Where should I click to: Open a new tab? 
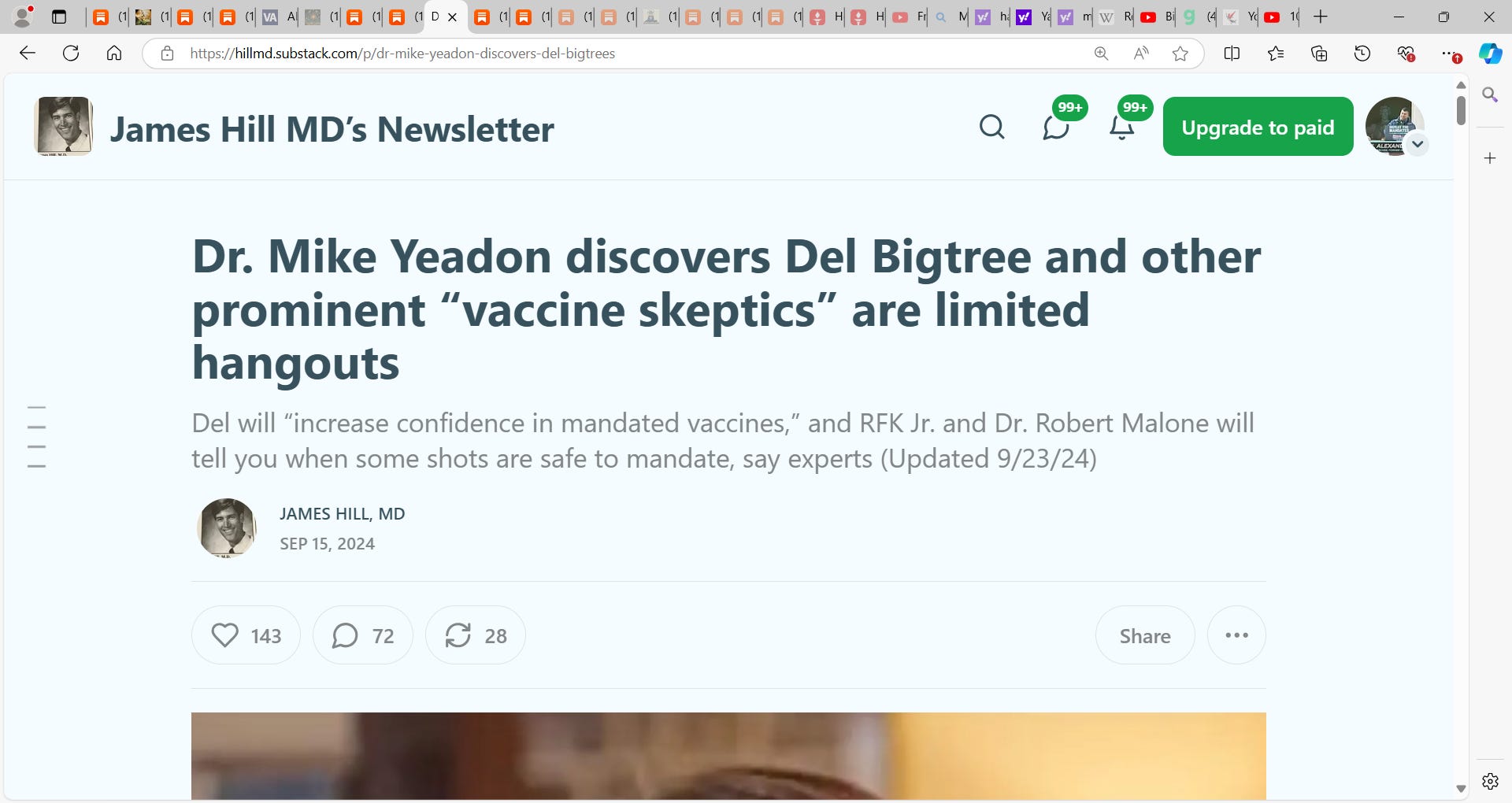pos(1321,17)
